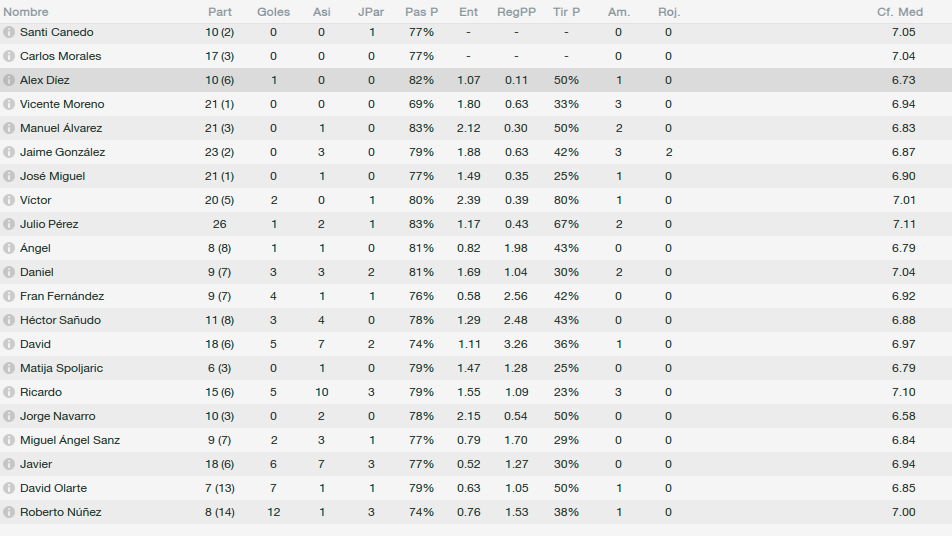952x536 pixels.
Task: Click info icon beside Víctor
Action: pos(8,200)
